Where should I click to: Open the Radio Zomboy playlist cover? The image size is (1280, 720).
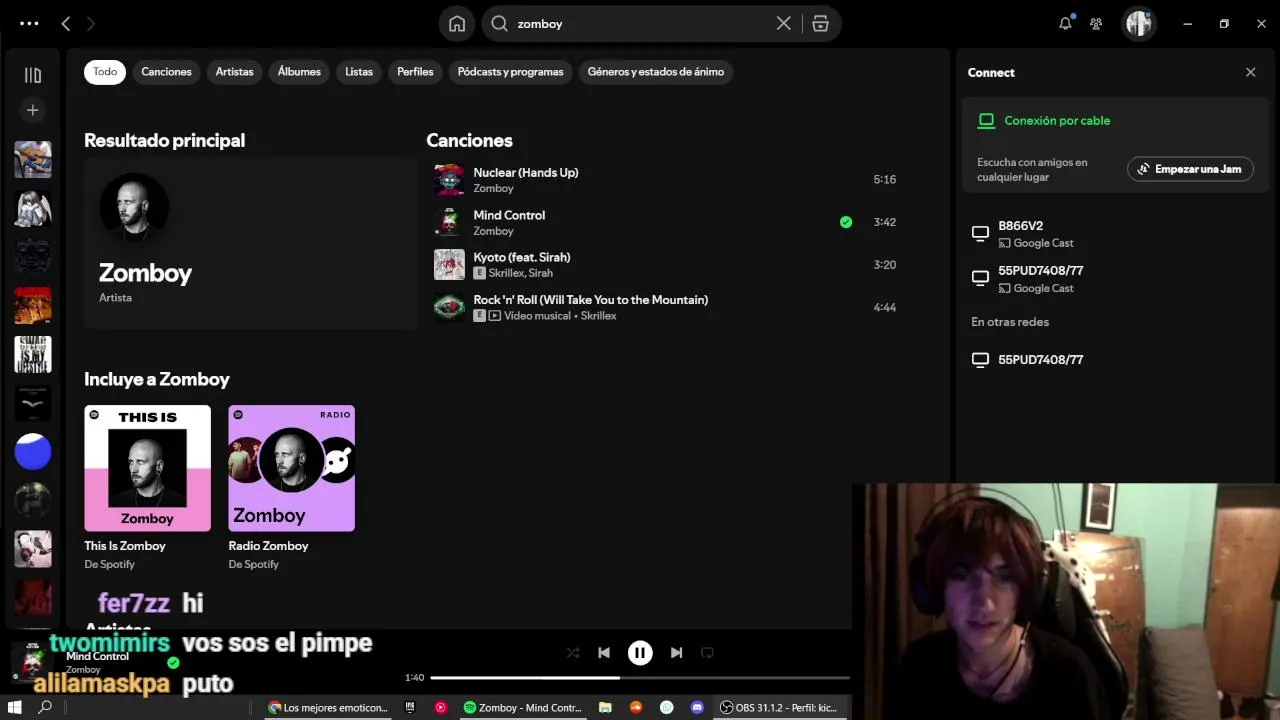291,468
